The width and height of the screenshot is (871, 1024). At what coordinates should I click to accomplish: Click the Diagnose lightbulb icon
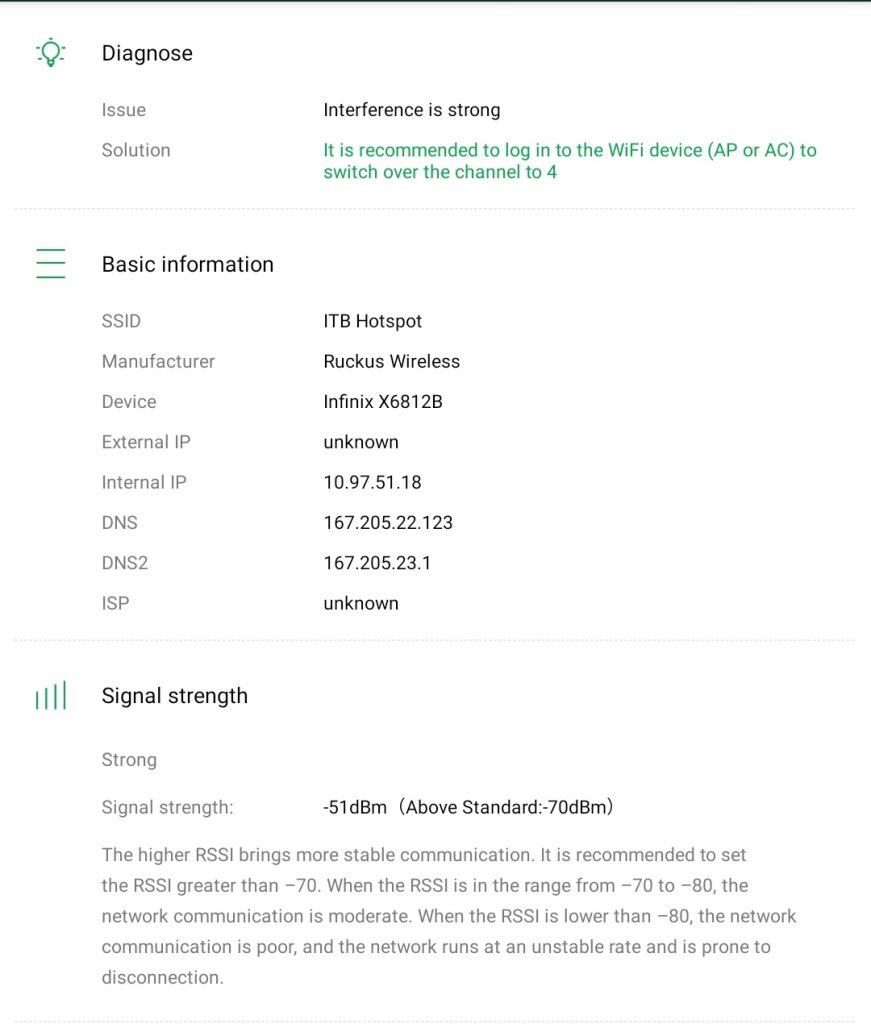coord(50,53)
